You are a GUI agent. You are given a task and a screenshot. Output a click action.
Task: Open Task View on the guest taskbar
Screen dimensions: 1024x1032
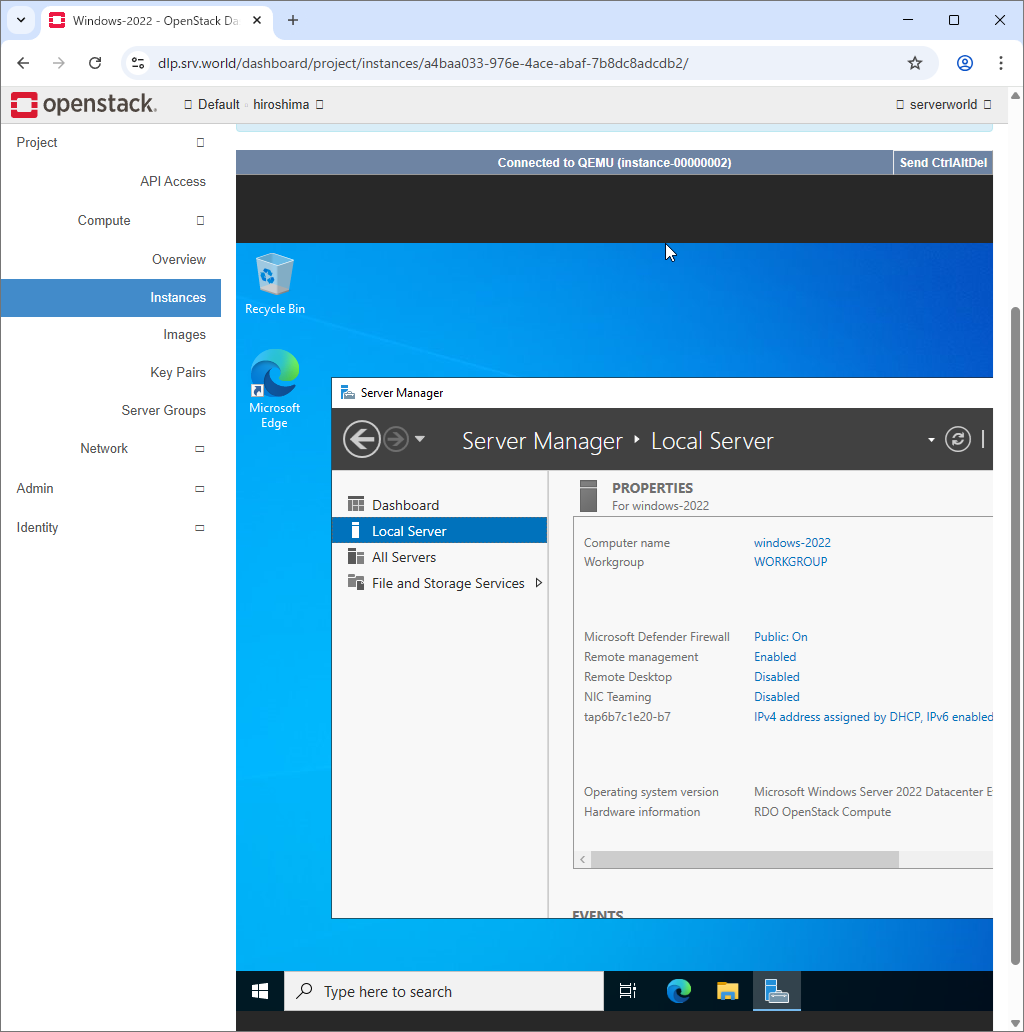pos(628,991)
